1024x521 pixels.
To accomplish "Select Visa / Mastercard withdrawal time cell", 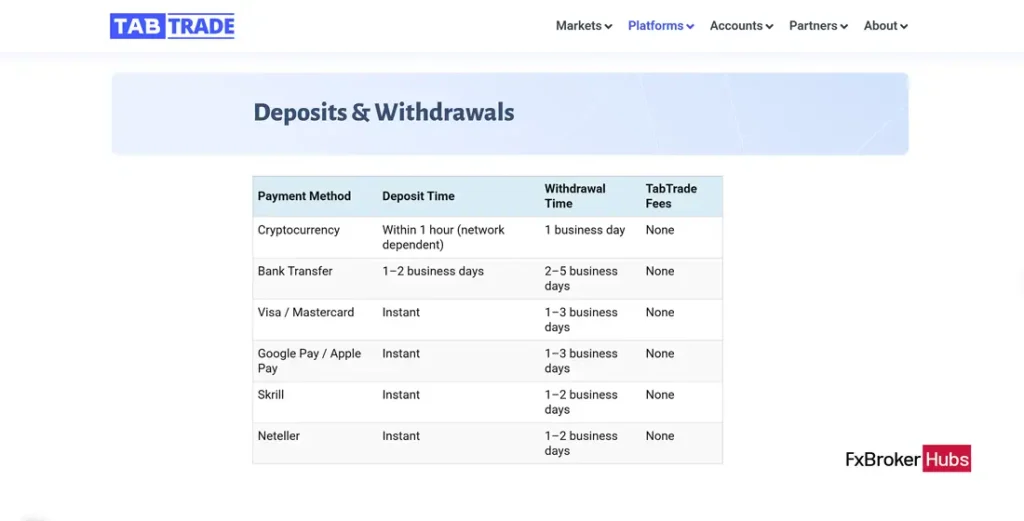I will click(x=581, y=319).
